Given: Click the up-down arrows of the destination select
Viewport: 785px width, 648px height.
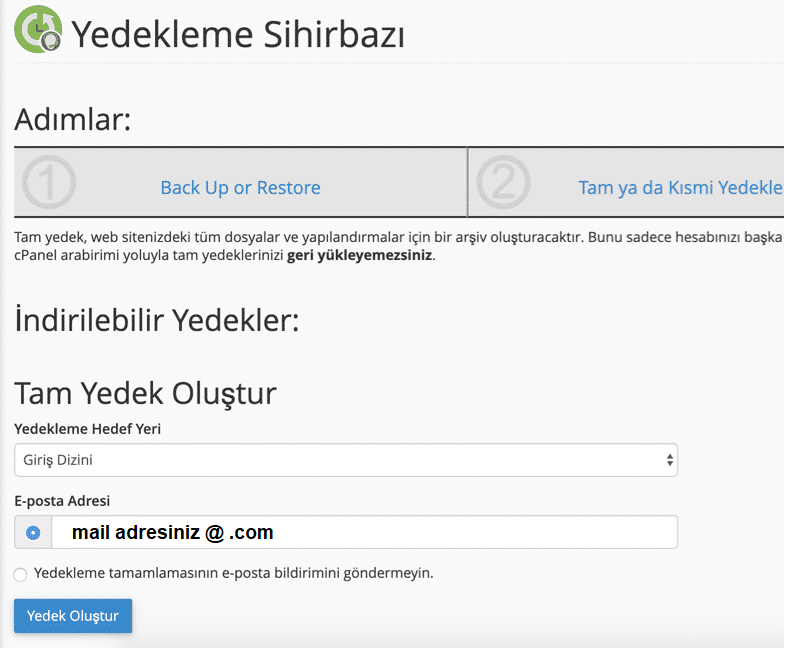Looking at the screenshot, I should [669, 460].
